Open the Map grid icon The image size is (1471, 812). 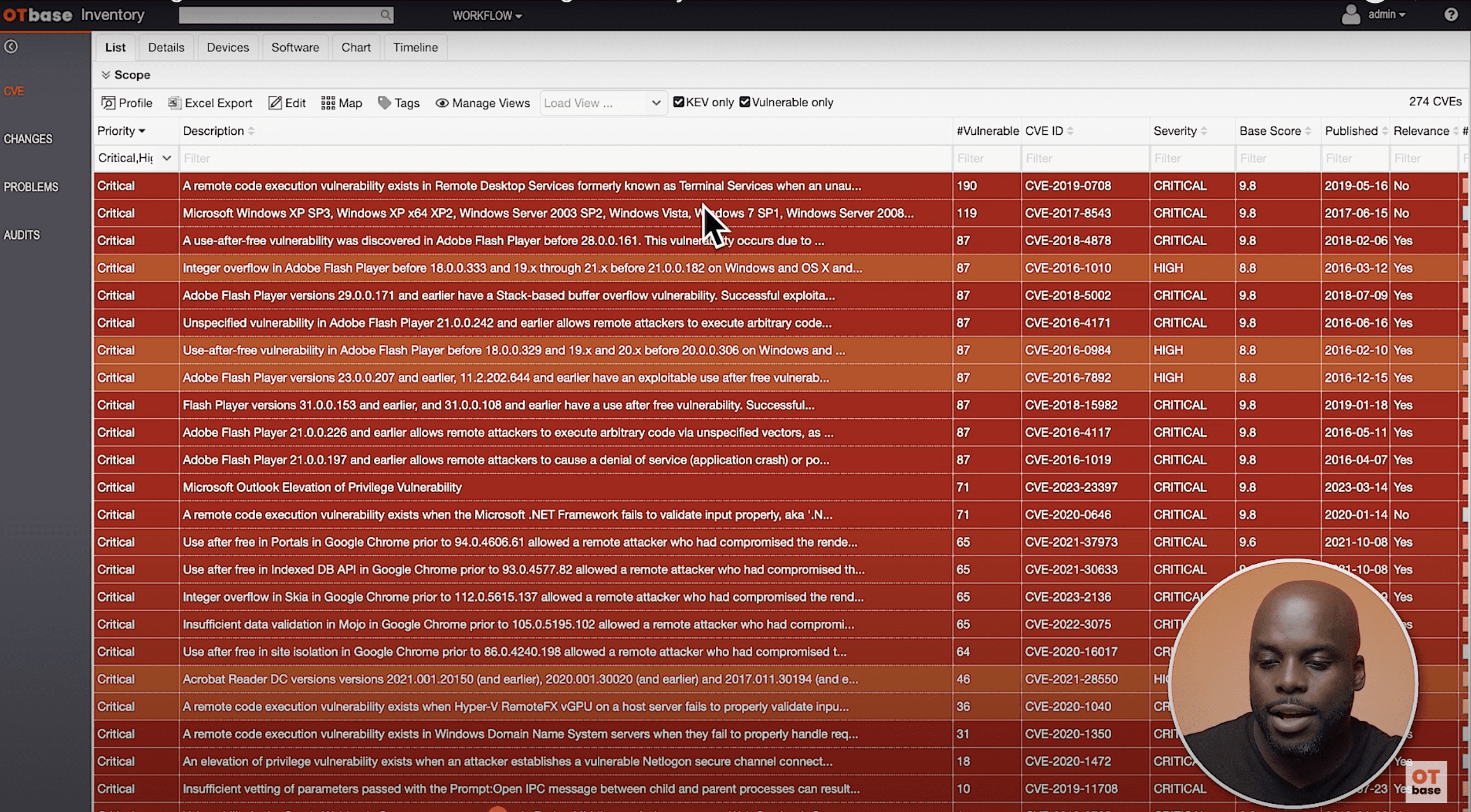point(328,103)
